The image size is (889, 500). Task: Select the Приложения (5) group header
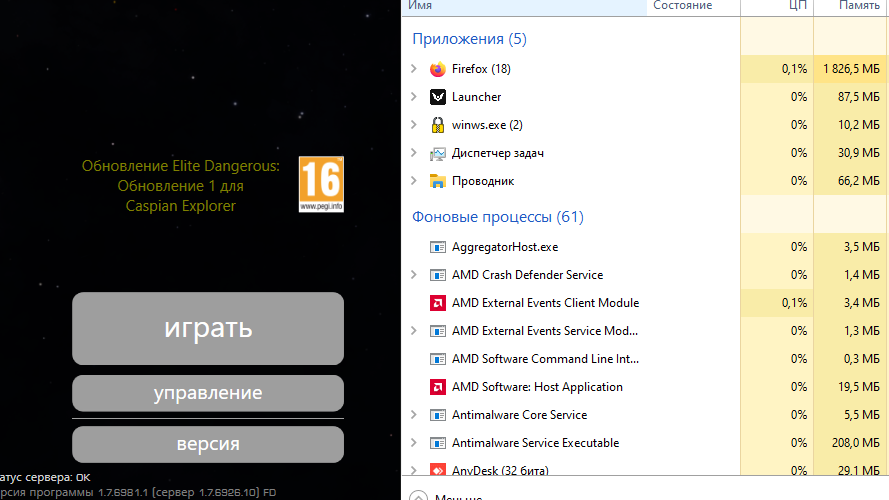[469, 39]
